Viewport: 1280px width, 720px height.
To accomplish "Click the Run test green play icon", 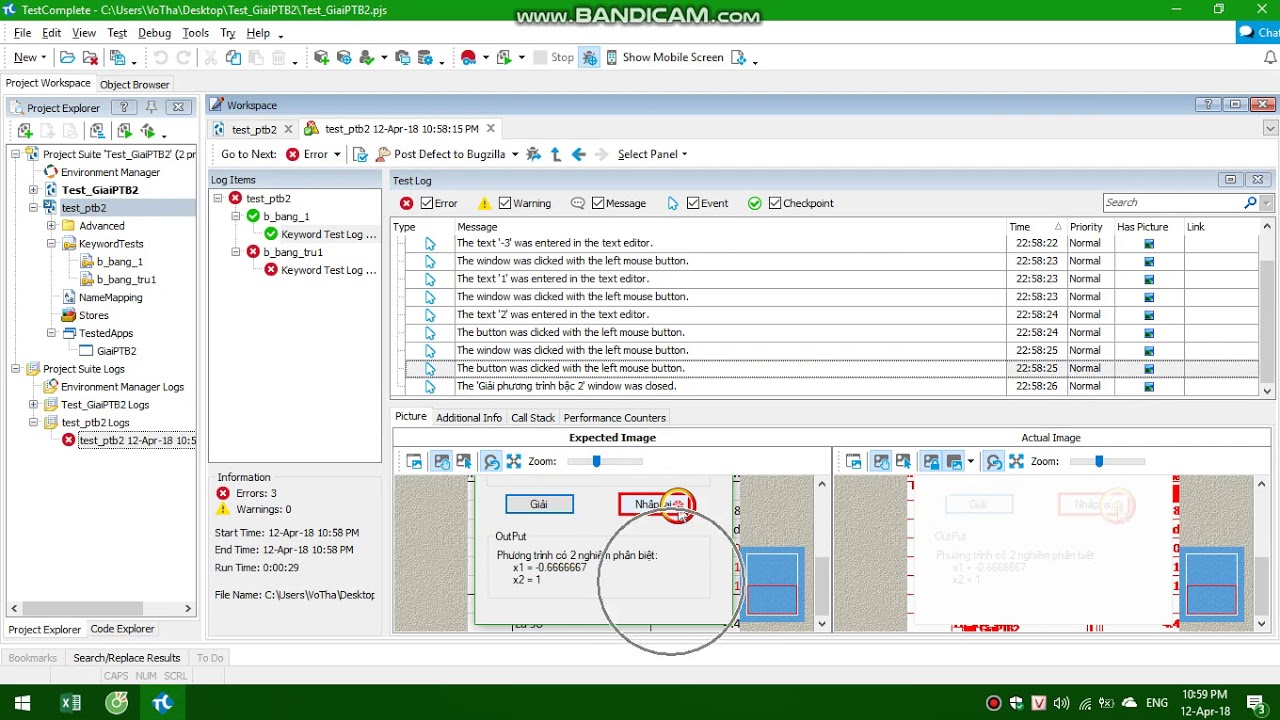I will [504, 58].
